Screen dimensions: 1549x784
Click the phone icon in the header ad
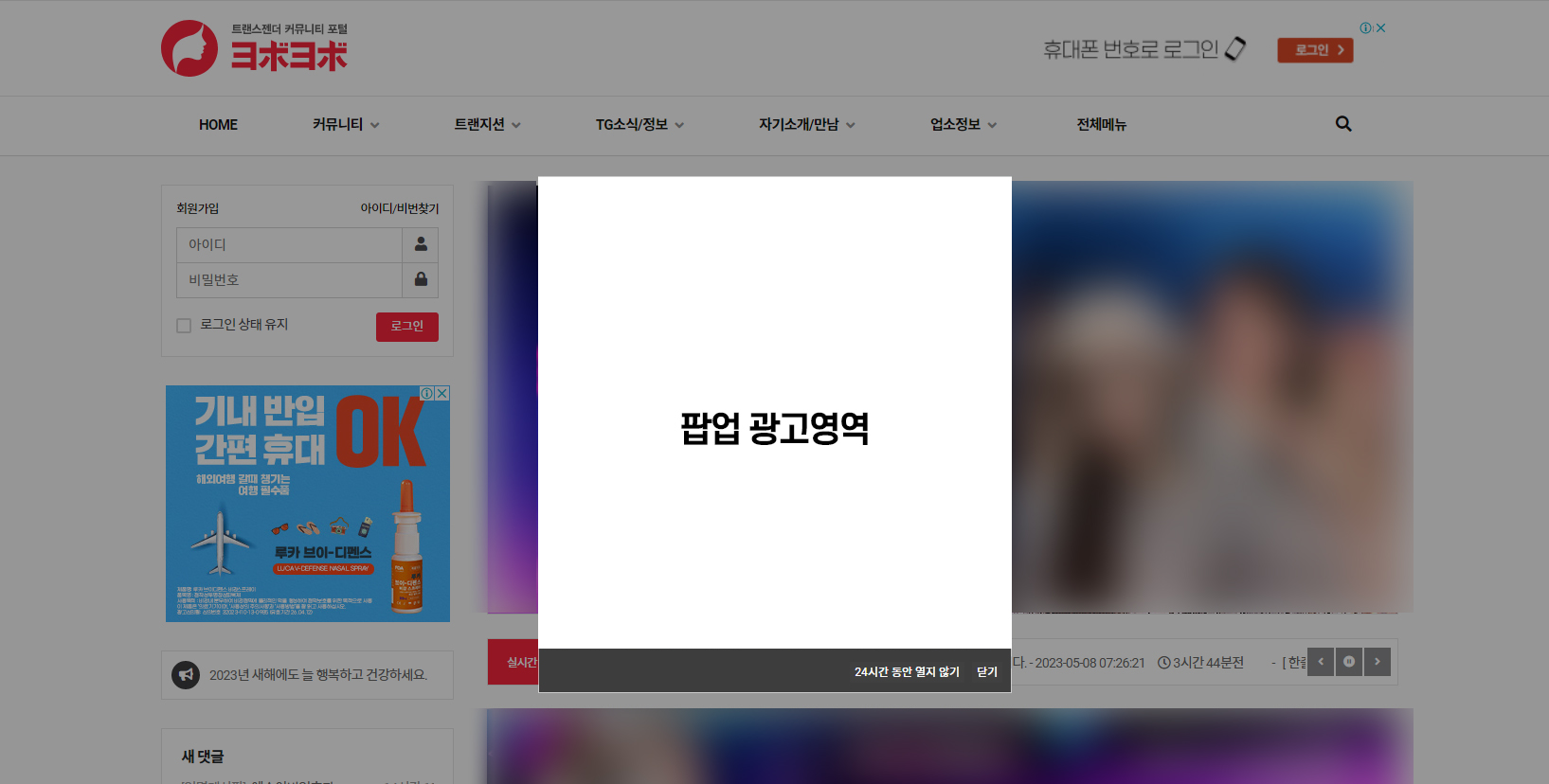[1235, 48]
